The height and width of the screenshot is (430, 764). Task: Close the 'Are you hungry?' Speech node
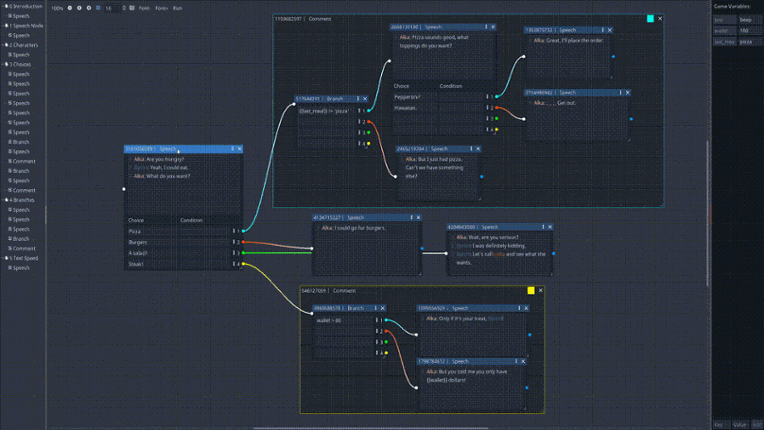click(x=240, y=149)
